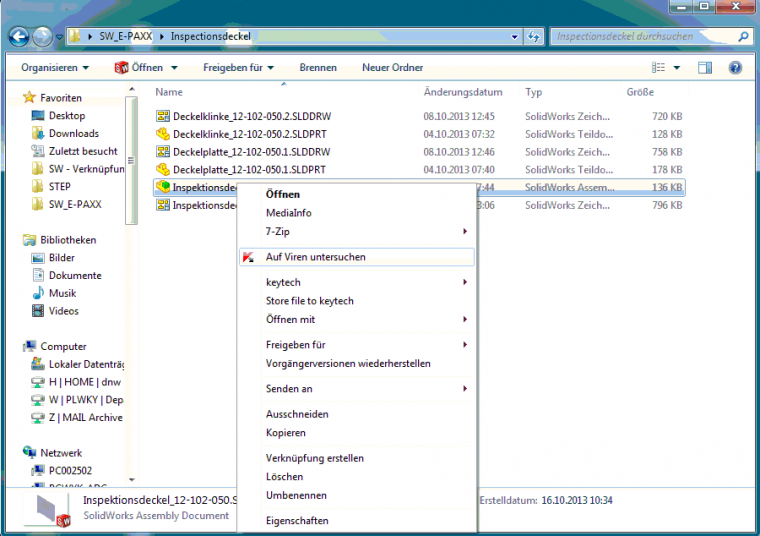Click the Back navigation arrow
The height and width of the screenshot is (536, 760).
[x=19, y=36]
